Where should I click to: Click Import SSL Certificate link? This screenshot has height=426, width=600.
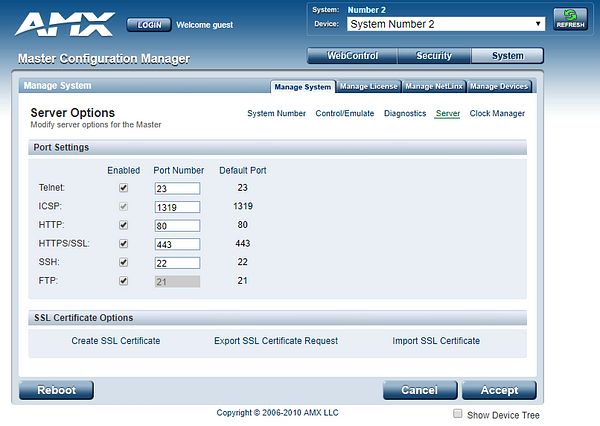pos(436,341)
